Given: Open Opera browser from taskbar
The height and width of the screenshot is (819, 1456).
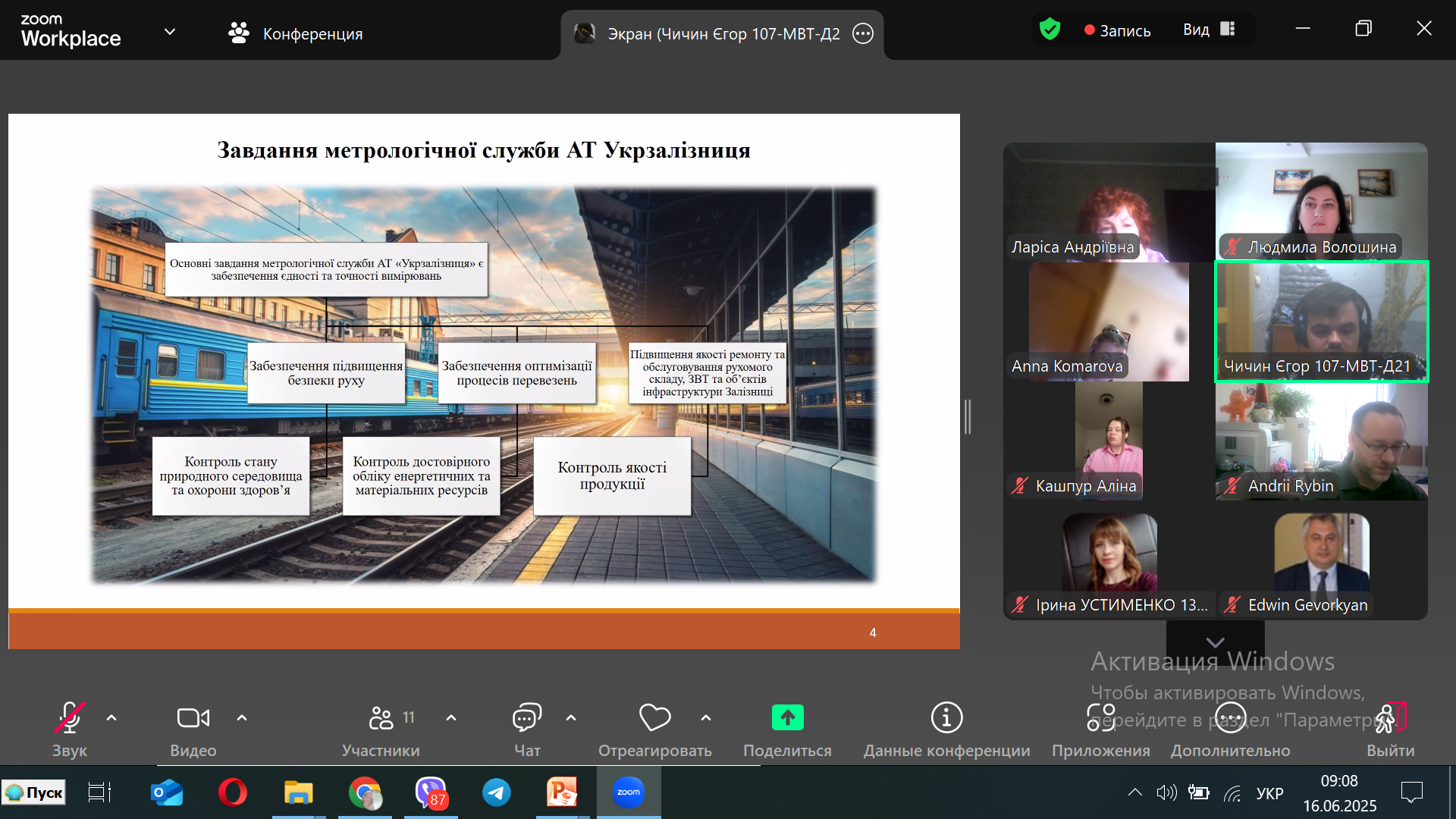Looking at the screenshot, I should pos(232,792).
